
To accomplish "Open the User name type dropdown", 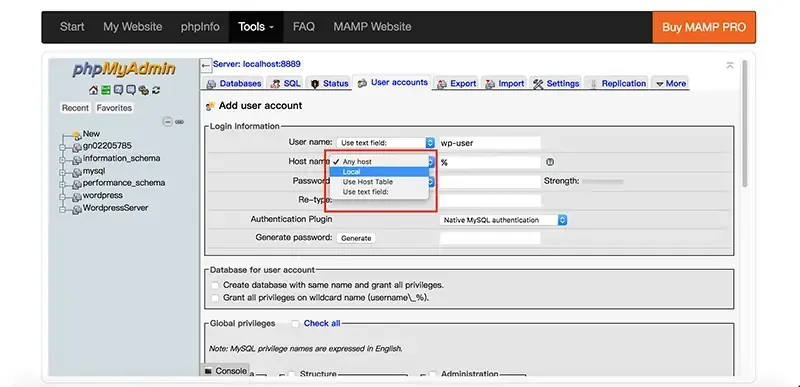I will click(x=385, y=143).
